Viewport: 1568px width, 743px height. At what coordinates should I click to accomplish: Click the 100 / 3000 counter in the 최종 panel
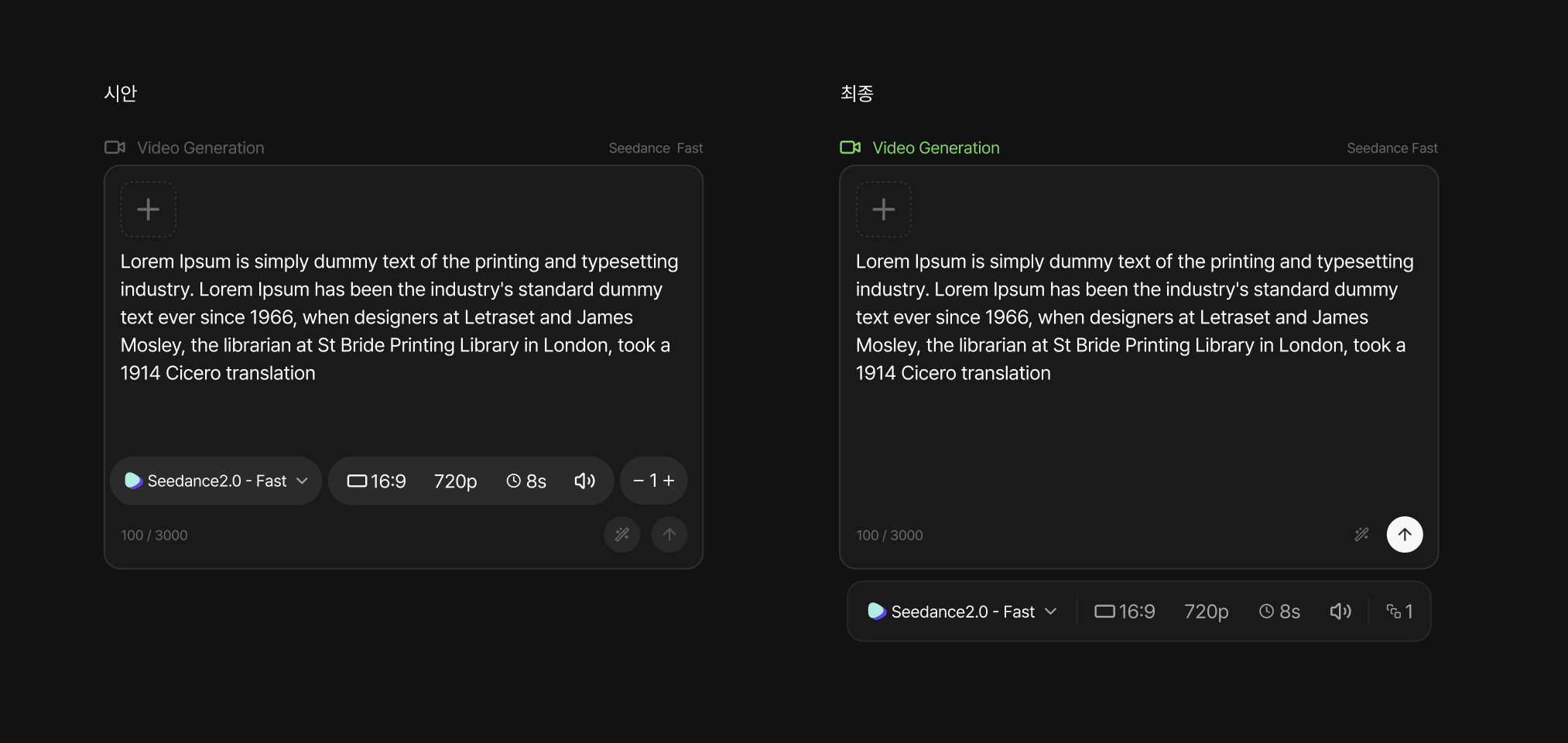click(889, 536)
